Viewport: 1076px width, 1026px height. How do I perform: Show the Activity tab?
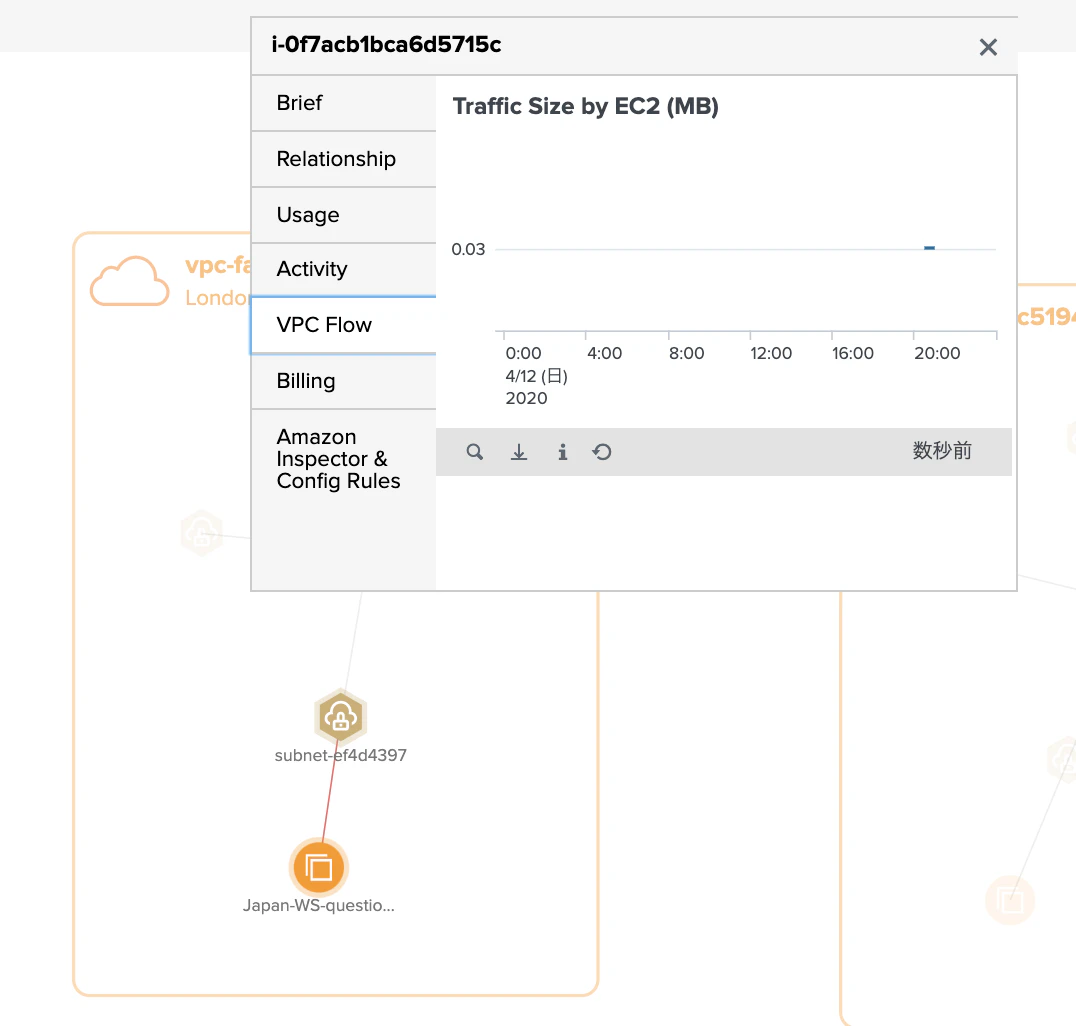[344, 269]
